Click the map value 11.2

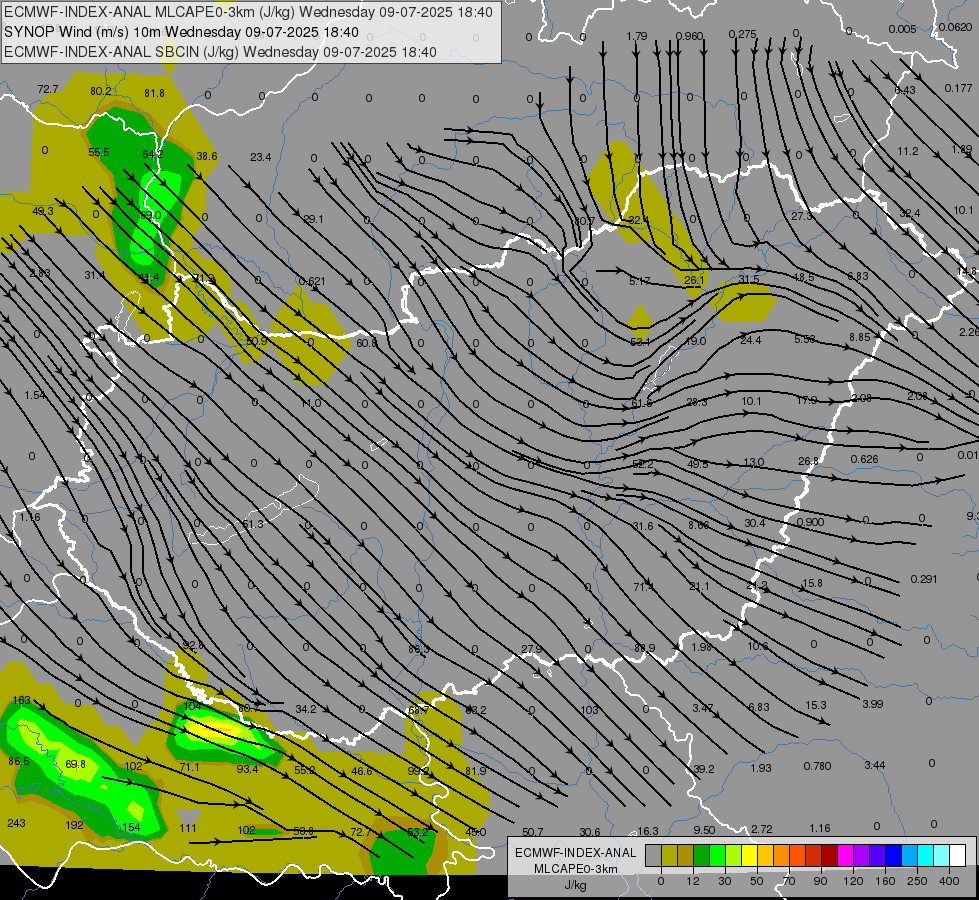pos(908,152)
